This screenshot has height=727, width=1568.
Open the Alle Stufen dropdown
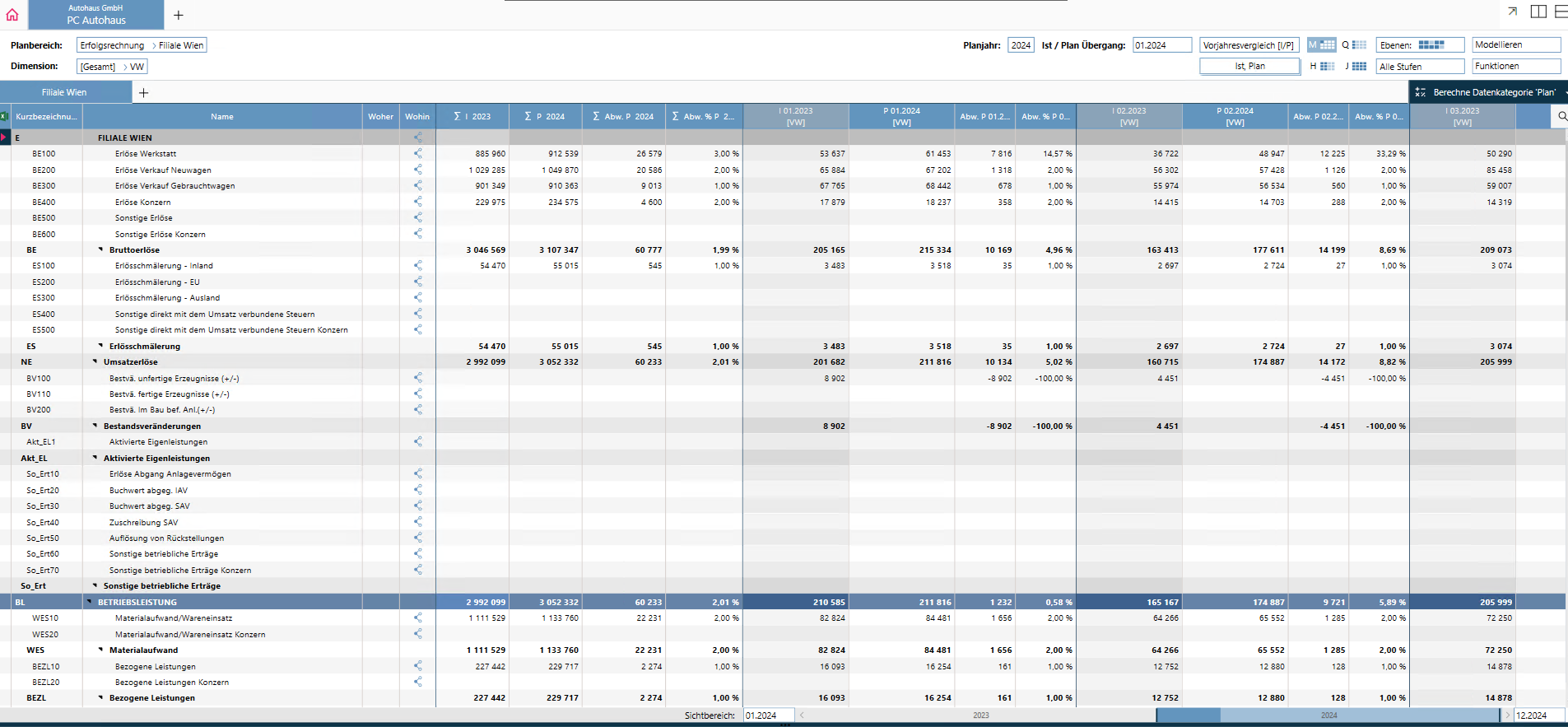pos(1419,67)
